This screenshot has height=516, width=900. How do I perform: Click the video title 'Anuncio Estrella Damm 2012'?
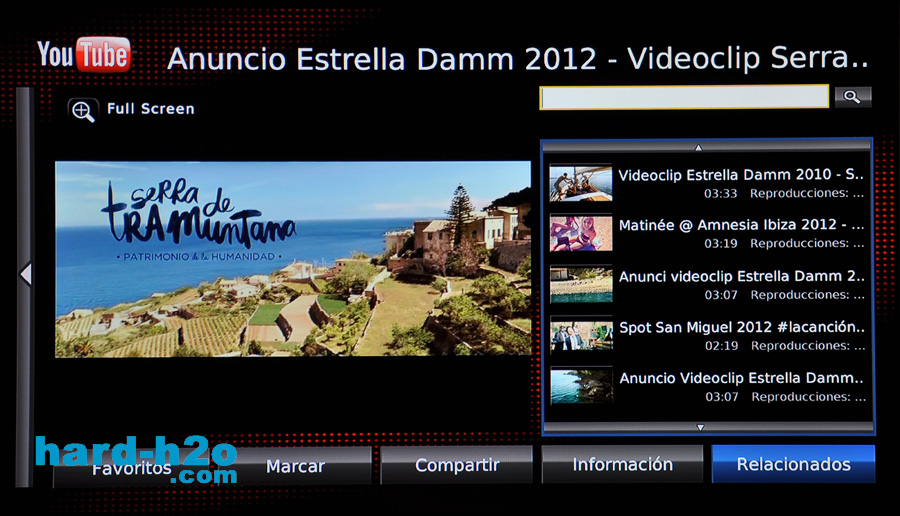tap(382, 59)
